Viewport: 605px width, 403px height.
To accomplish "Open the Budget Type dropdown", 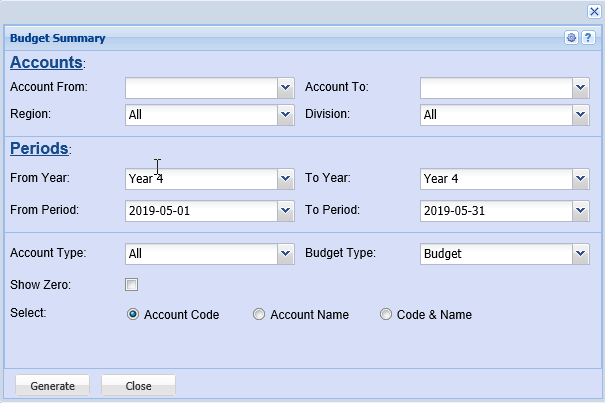I will tap(581, 254).
